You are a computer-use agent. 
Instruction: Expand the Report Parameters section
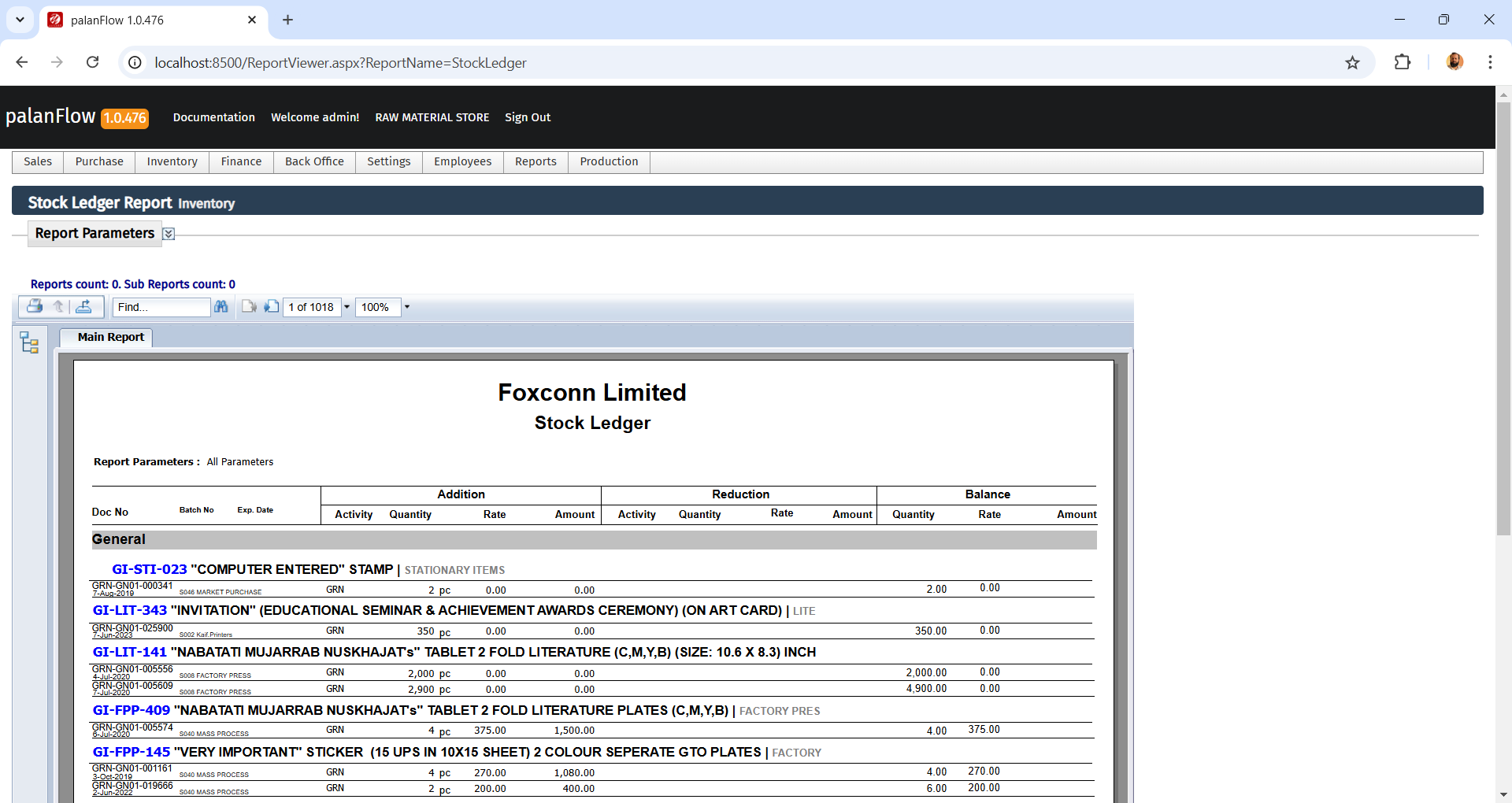pos(169,234)
